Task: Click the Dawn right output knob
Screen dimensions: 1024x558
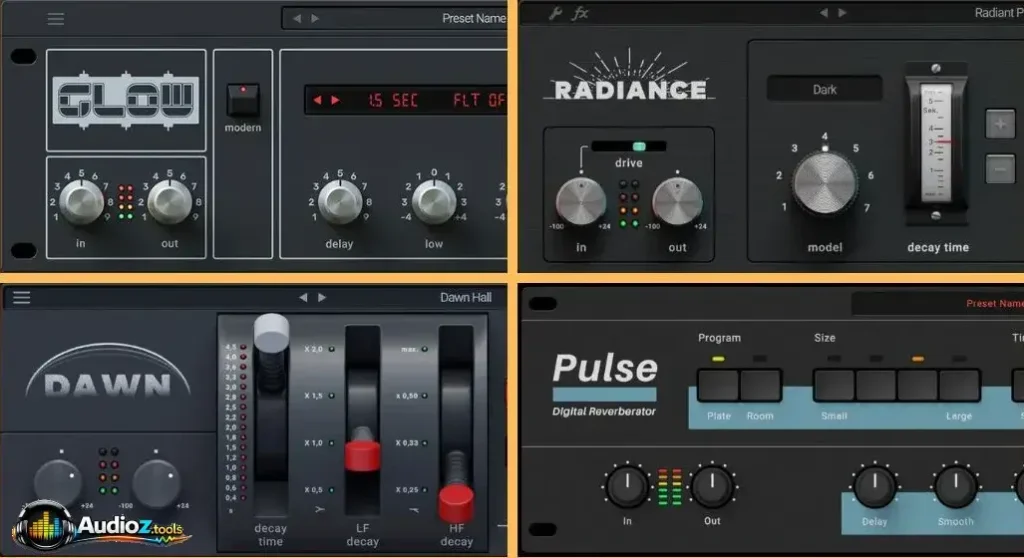Action: (x=156, y=482)
